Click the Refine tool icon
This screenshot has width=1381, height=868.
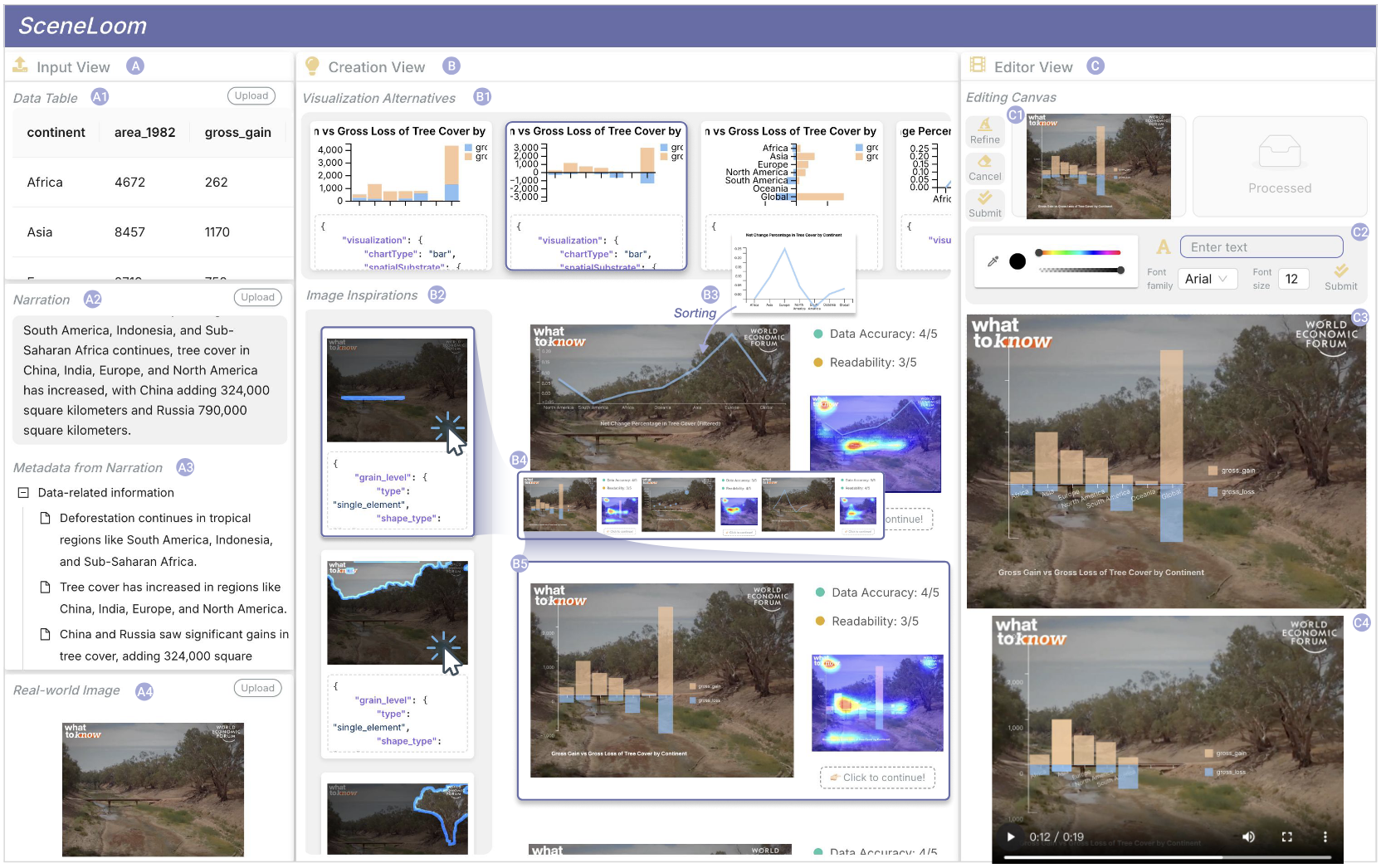[x=984, y=126]
